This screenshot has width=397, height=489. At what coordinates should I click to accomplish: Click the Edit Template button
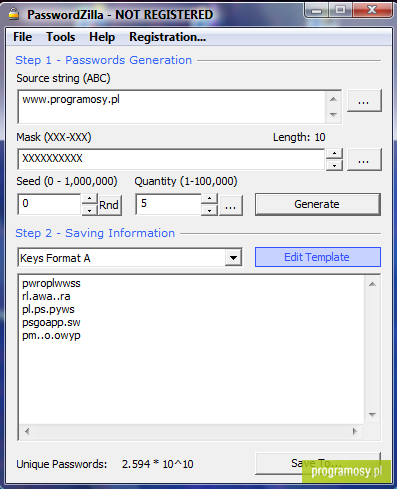coord(317,257)
